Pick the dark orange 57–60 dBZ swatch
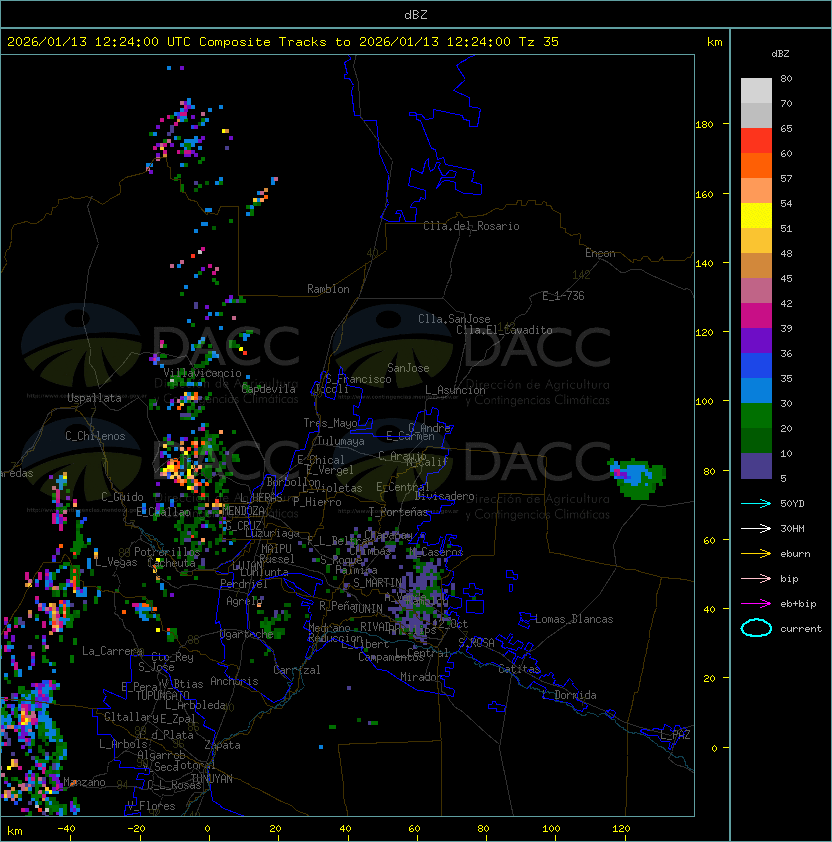Screen dimensions: 832x842 pyautogui.click(x=756, y=165)
